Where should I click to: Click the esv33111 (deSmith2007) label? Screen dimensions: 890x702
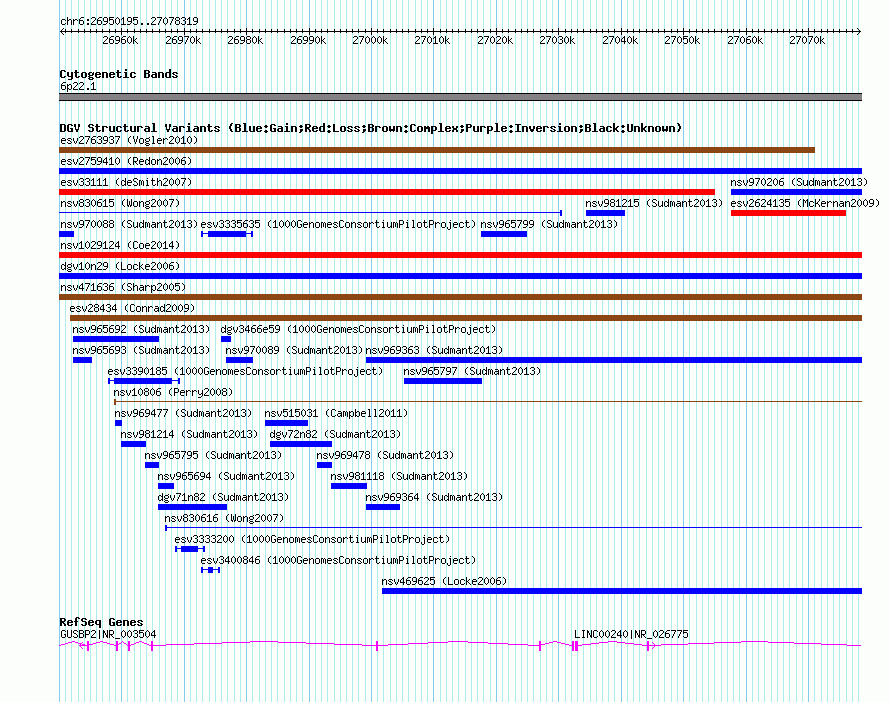(126, 182)
